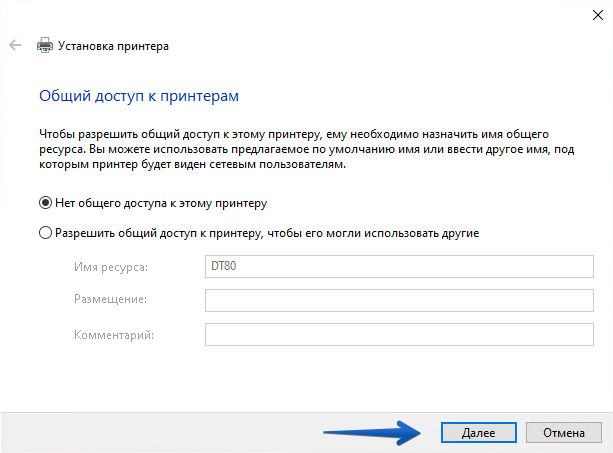Click the "Установка принтера" window title
The image size is (613, 453).
point(113,46)
